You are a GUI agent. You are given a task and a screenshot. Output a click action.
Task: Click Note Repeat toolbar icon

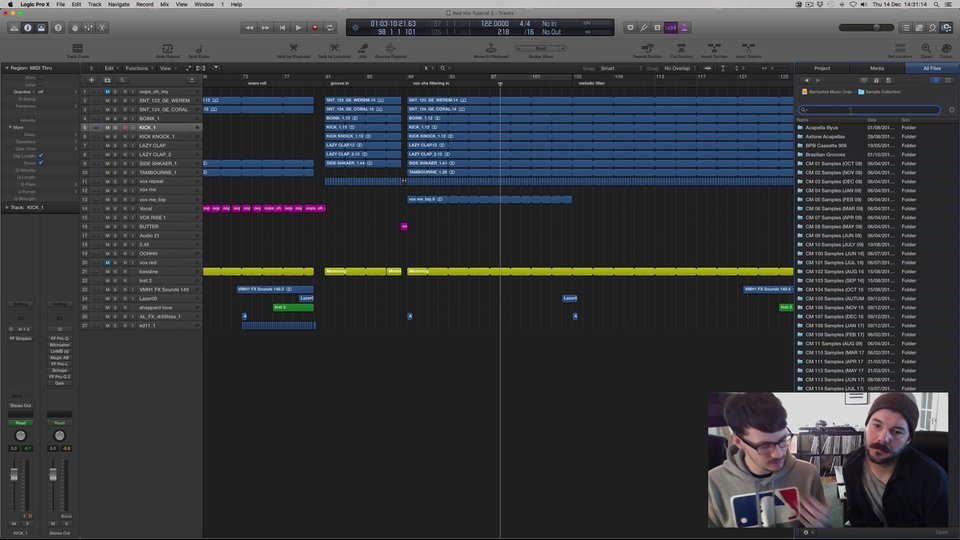pos(167,48)
